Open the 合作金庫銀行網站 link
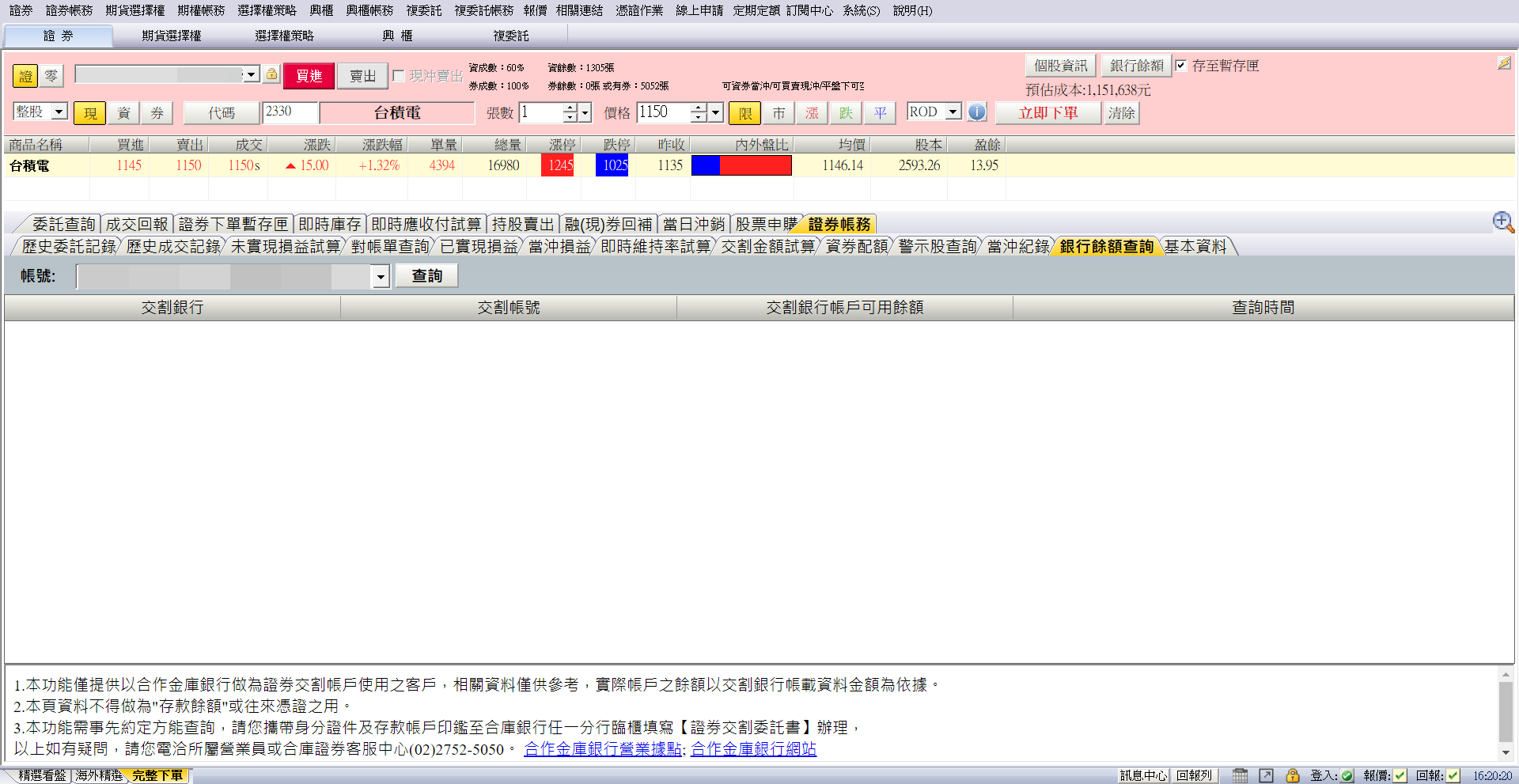Image resolution: width=1519 pixels, height=784 pixels. [753, 748]
